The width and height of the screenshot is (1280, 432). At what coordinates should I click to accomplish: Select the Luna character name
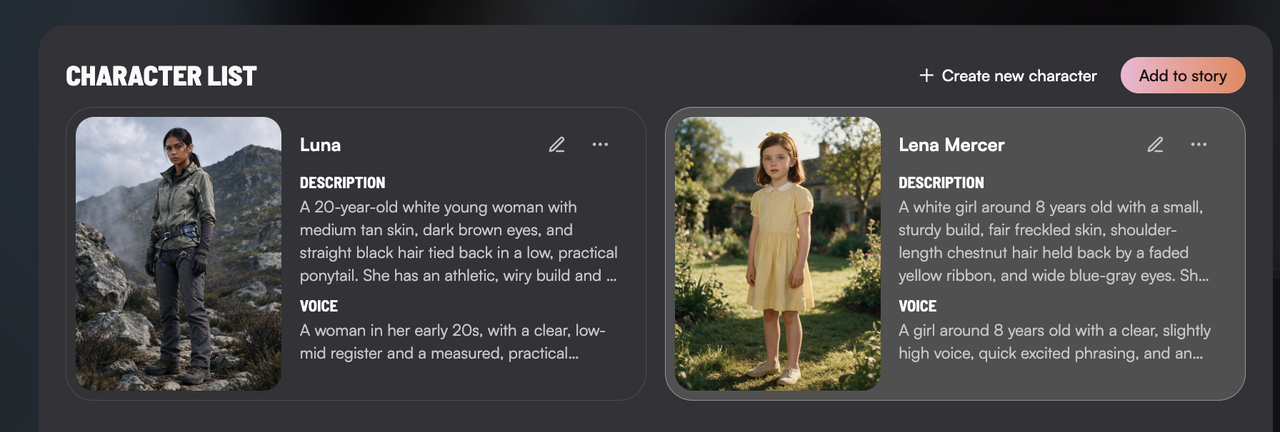320,145
